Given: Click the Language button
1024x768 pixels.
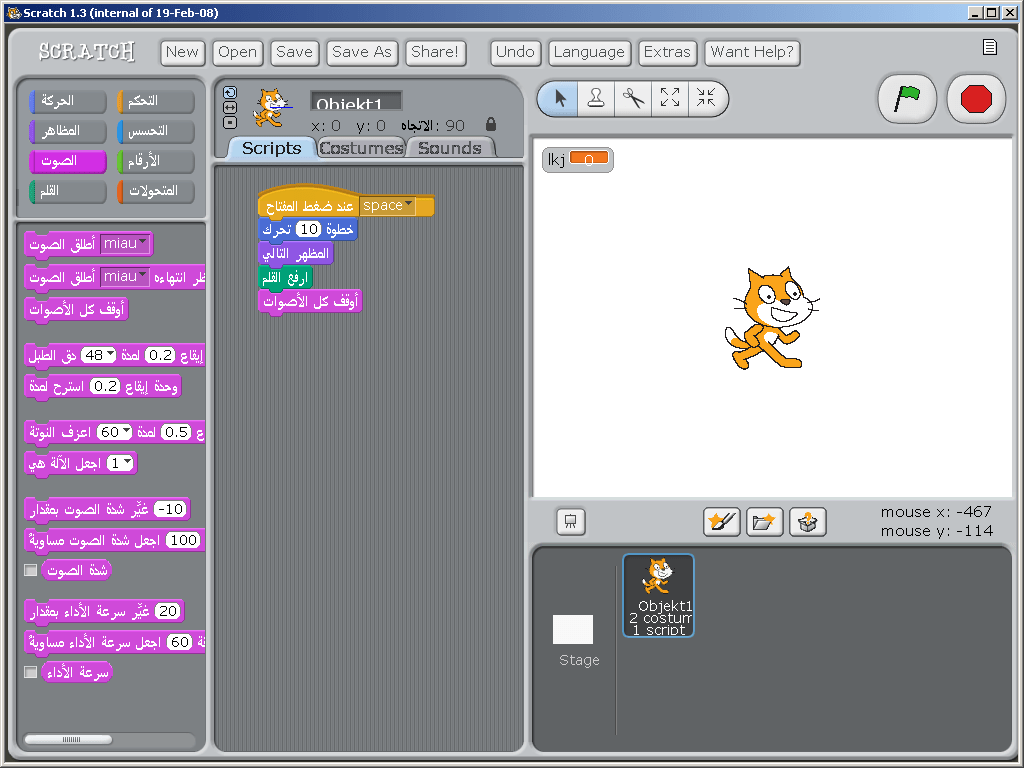Looking at the screenshot, I should pos(588,52).
